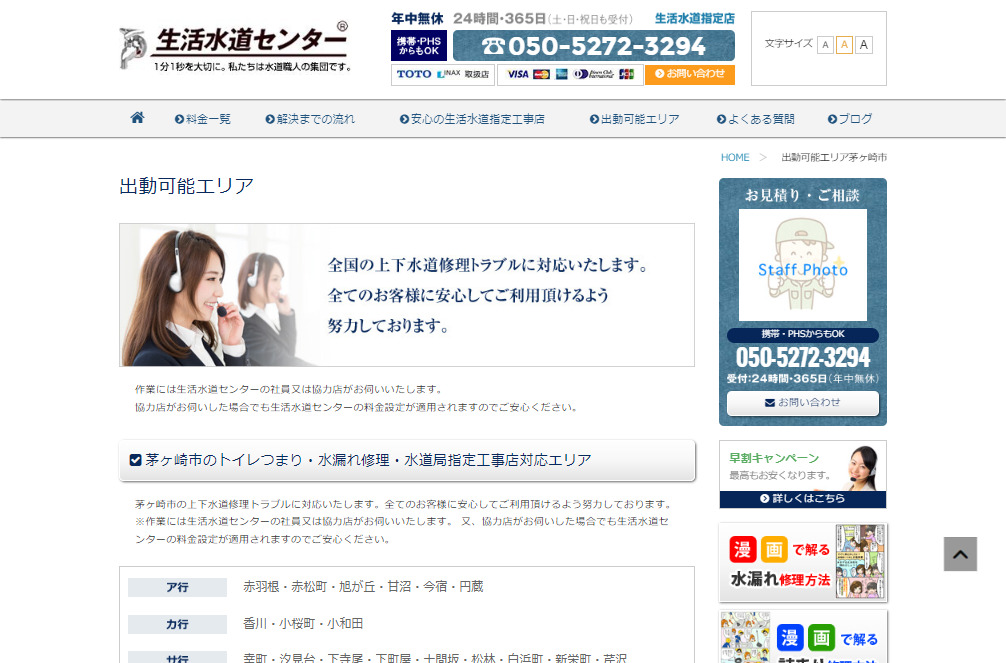Open the 出動可能エリア menu item
The height and width of the screenshot is (663, 1006).
(634, 119)
